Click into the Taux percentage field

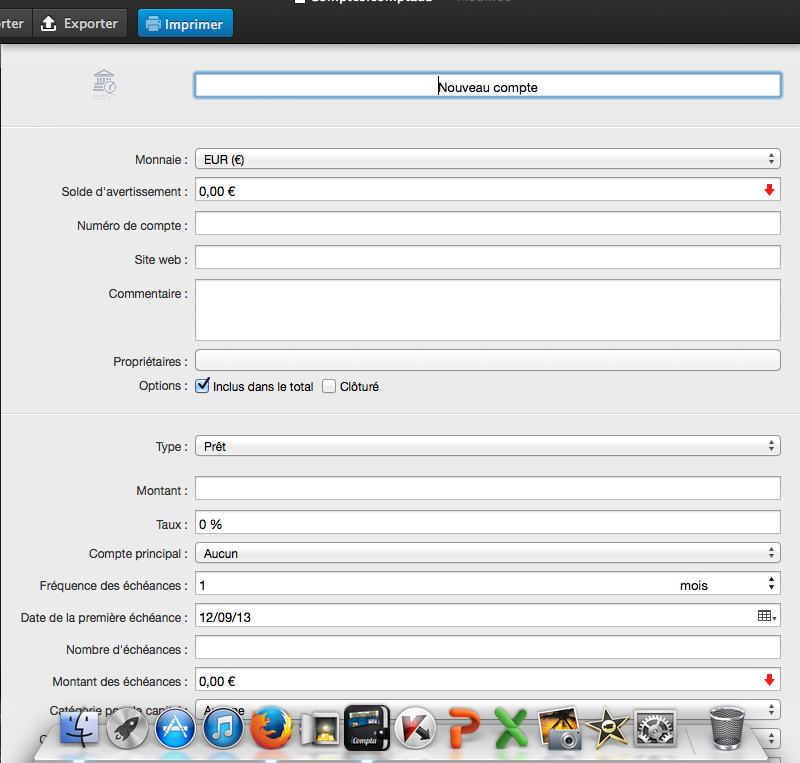(487, 523)
